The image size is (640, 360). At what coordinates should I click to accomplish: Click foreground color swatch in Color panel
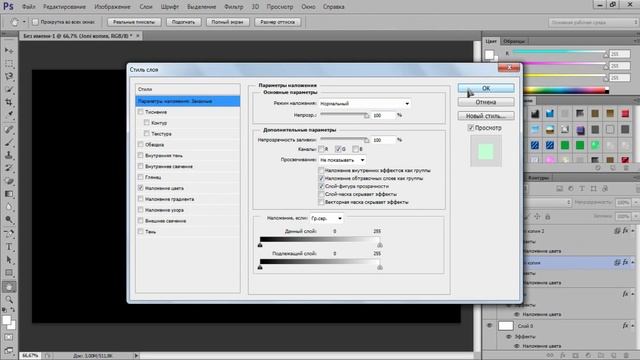pyautogui.click(x=489, y=54)
